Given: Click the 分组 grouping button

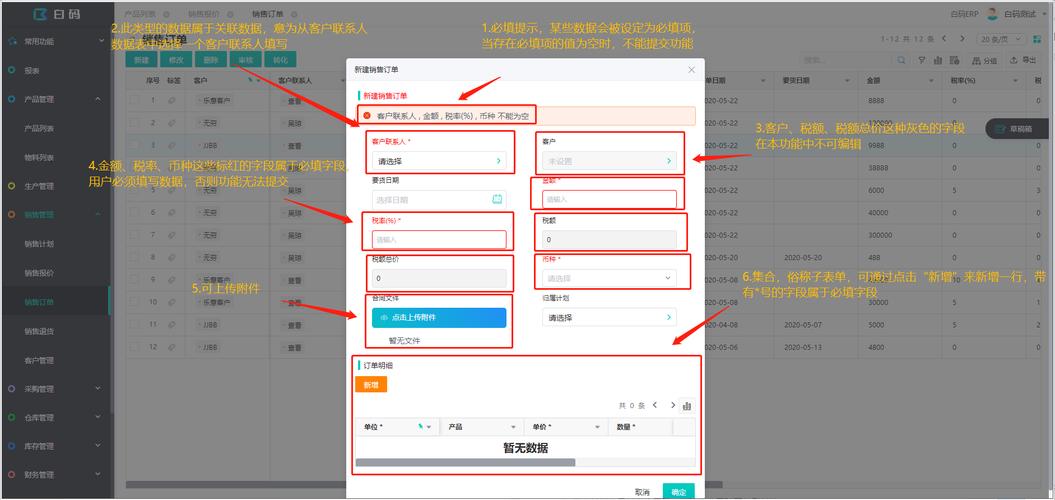Looking at the screenshot, I should click(x=984, y=61).
